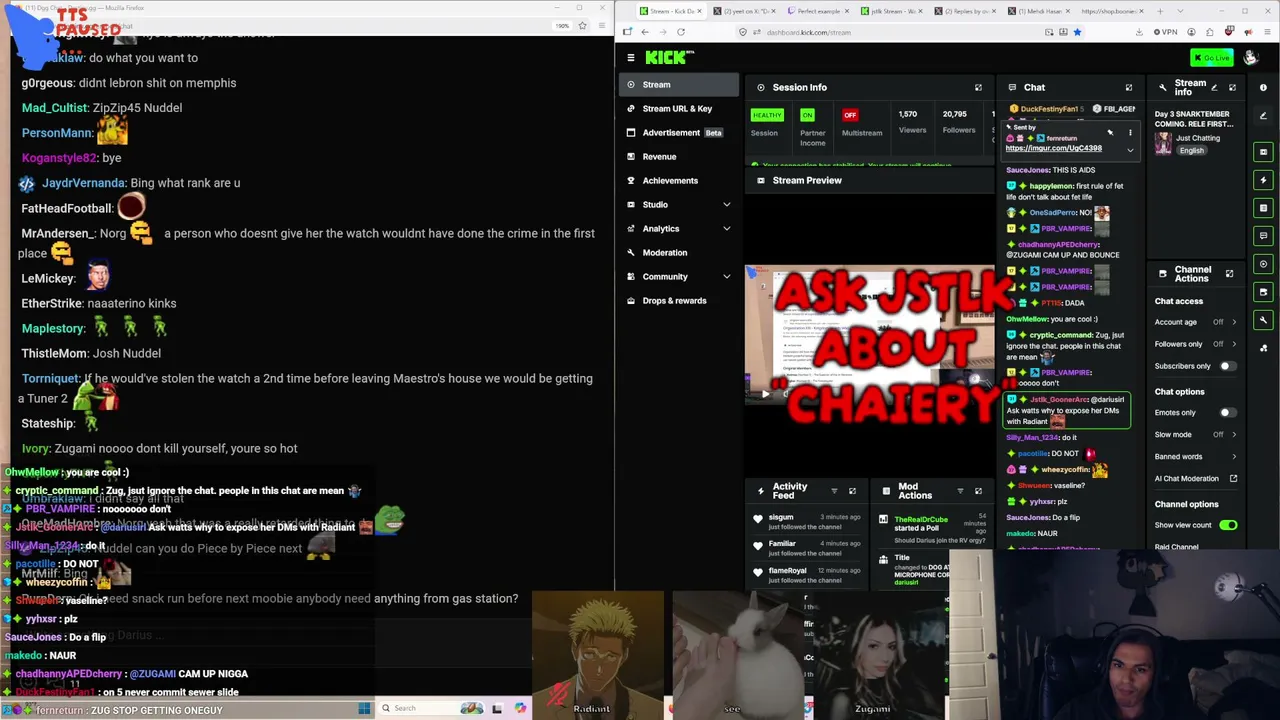Pop out the Channel Actions panel
1280x720 pixels.
click(1229, 274)
